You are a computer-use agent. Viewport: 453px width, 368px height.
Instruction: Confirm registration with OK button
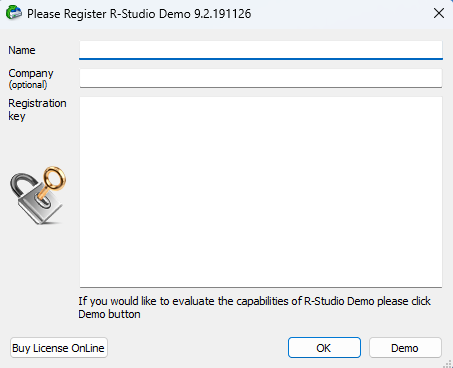(324, 348)
